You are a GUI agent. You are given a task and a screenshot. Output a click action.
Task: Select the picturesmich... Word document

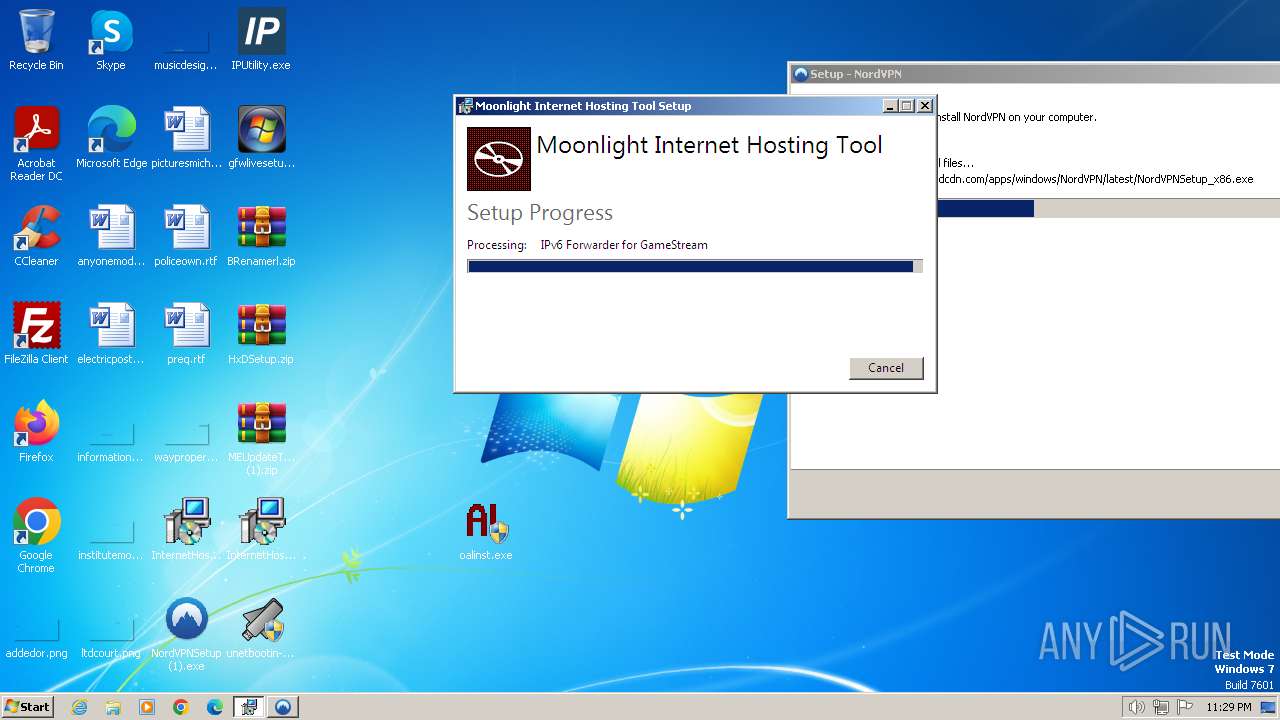(186, 138)
